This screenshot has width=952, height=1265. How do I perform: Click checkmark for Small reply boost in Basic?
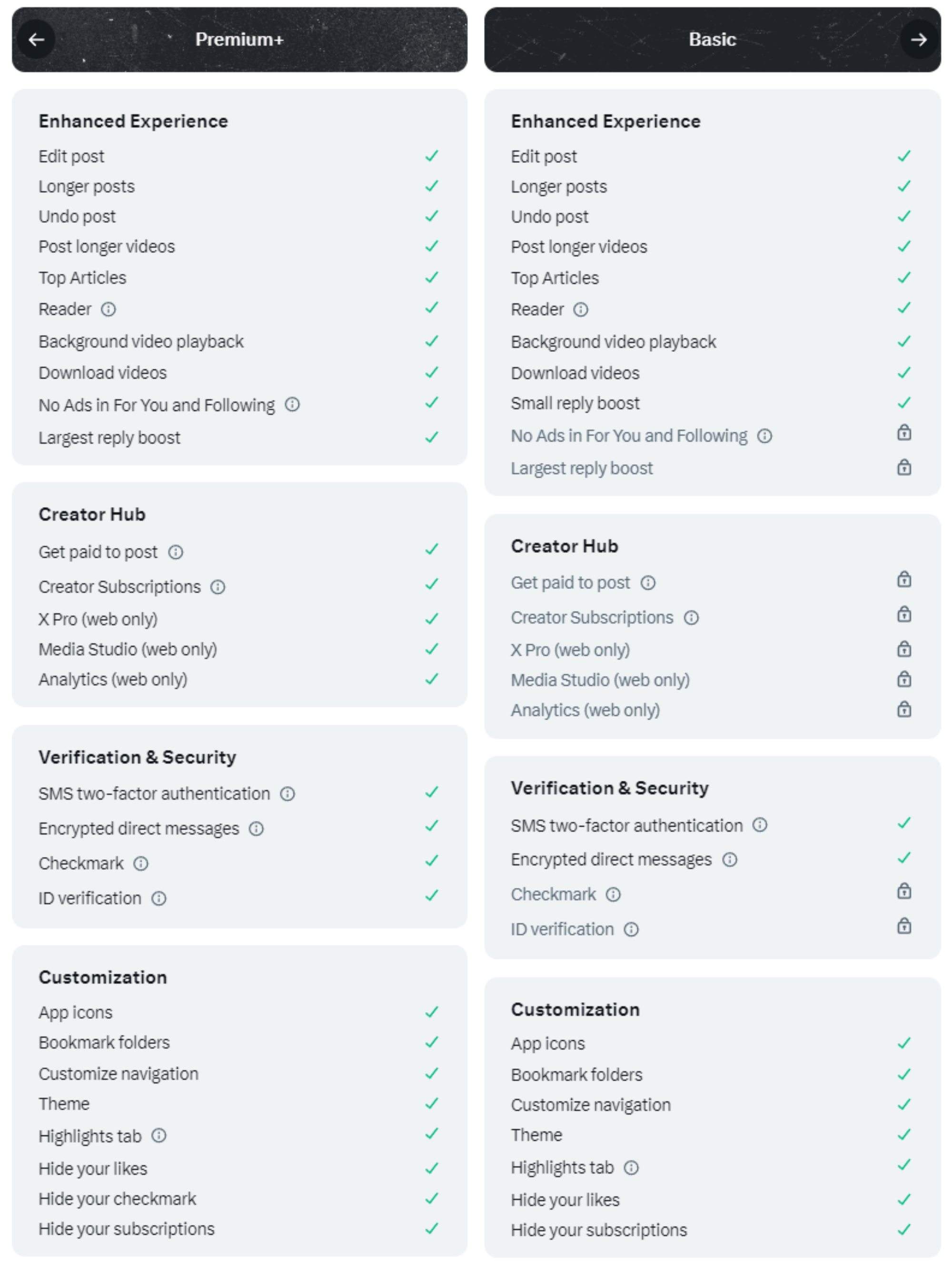(903, 403)
